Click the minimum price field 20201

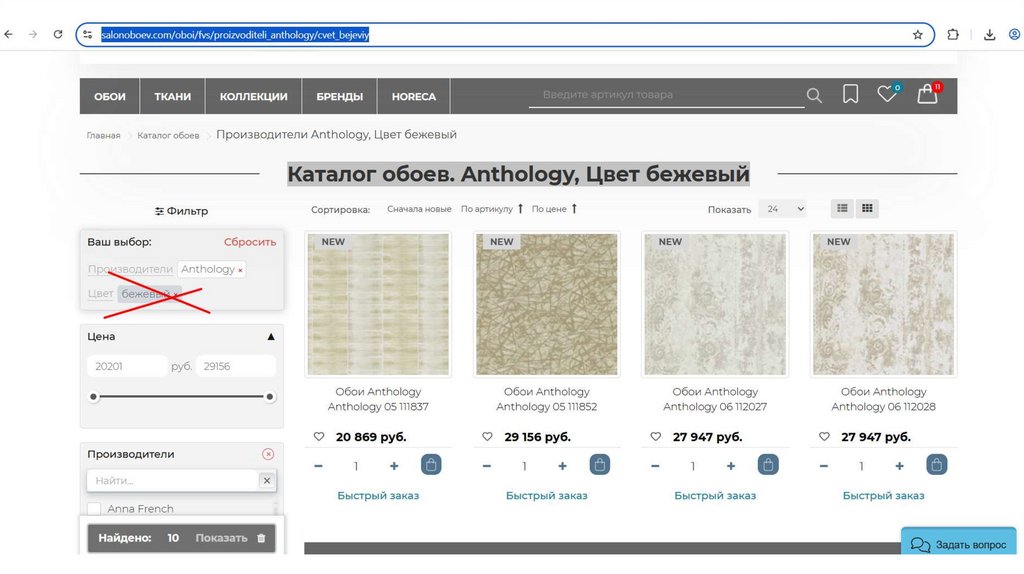coord(127,366)
